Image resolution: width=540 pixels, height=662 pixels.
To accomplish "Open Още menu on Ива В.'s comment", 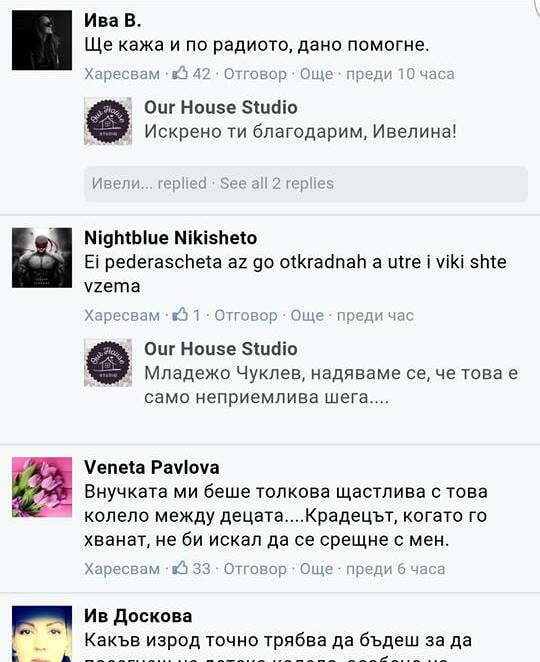I will pyautogui.click(x=316, y=74).
